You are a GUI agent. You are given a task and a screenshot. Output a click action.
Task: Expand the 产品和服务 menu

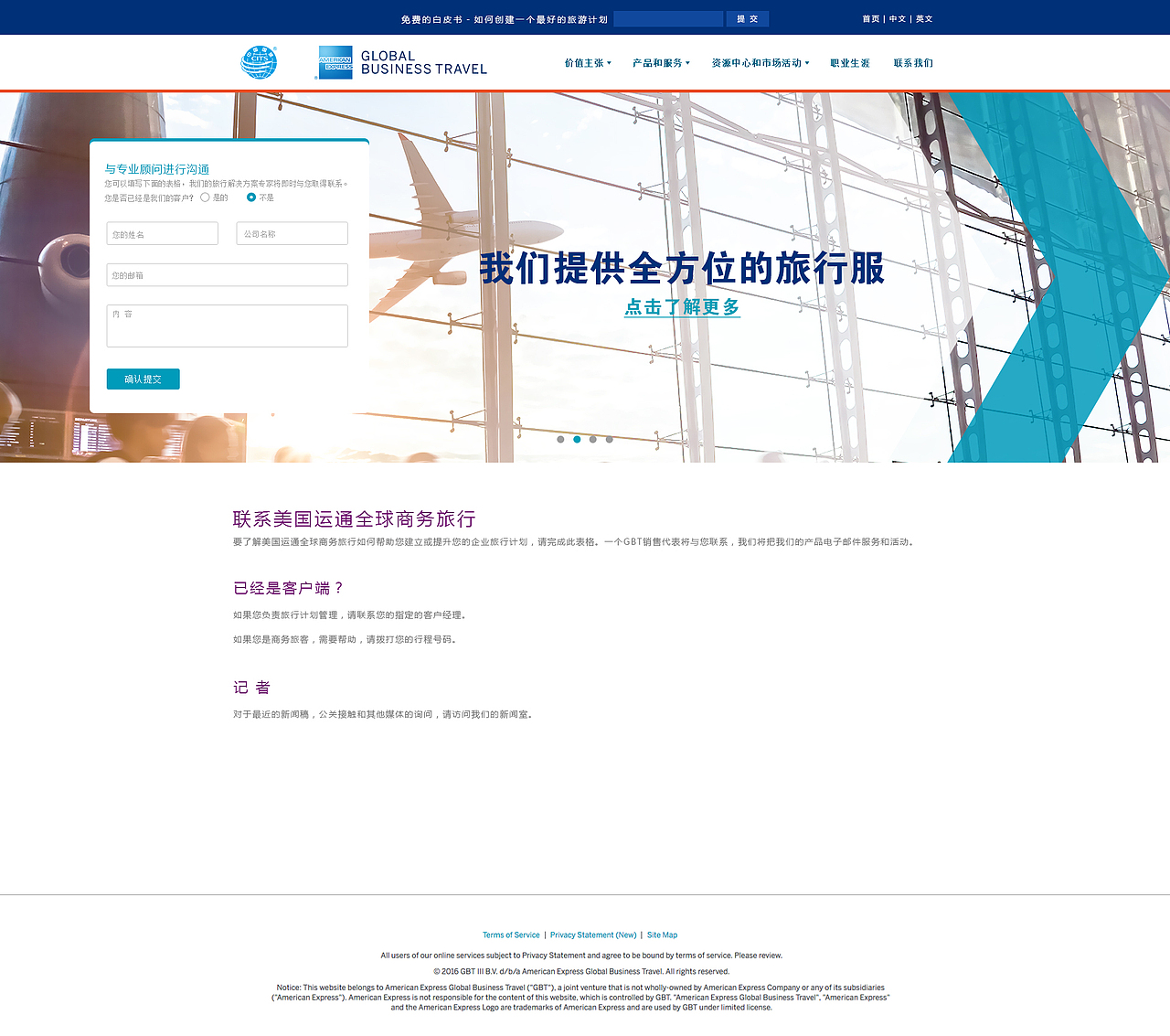[x=661, y=63]
